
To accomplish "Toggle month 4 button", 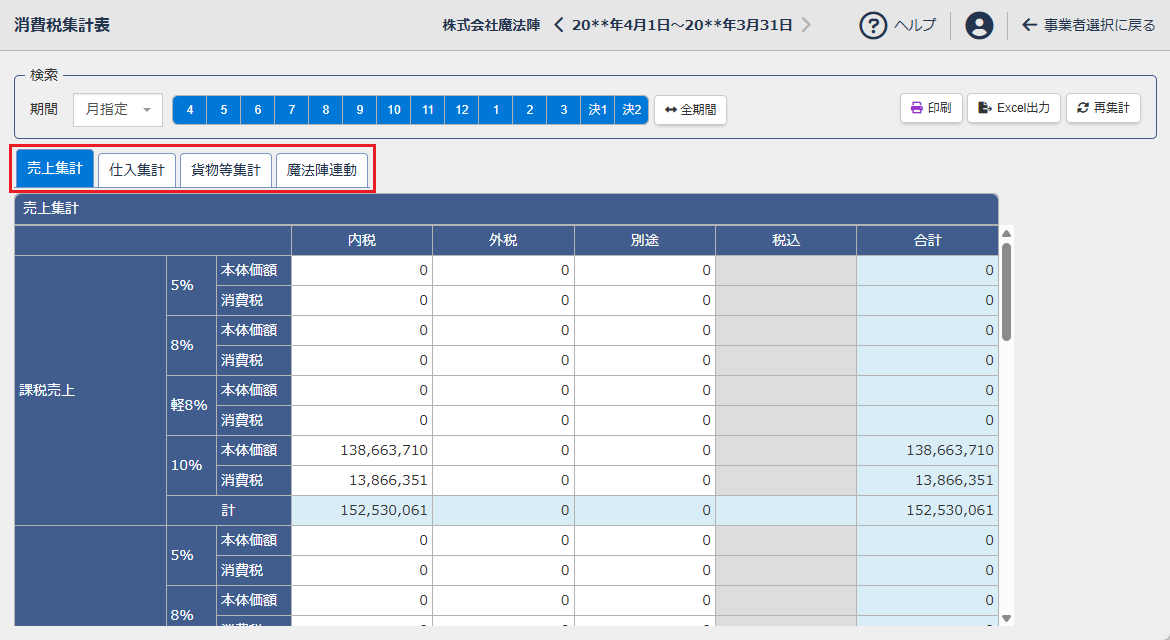I will [190, 110].
